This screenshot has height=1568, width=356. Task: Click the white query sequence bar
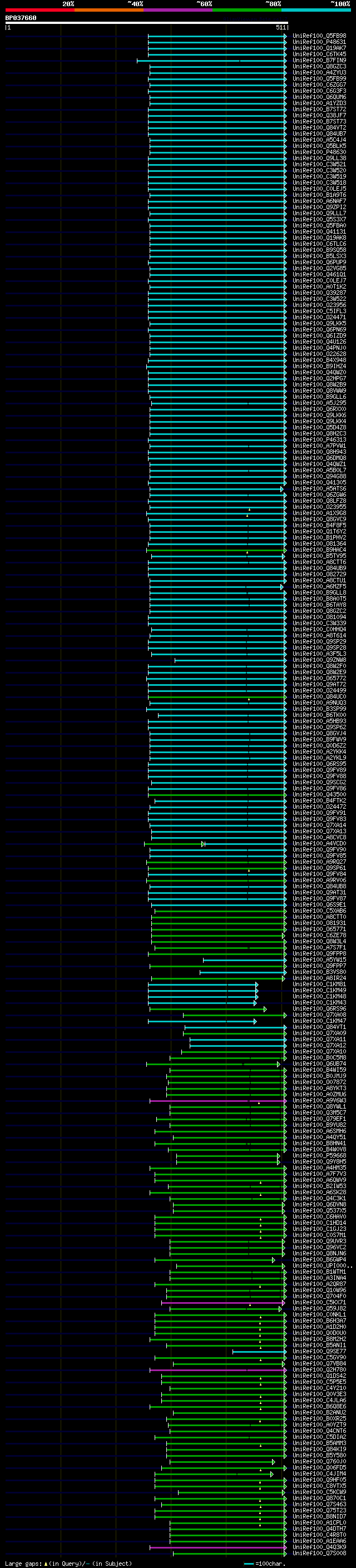click(x=147, y=22)
